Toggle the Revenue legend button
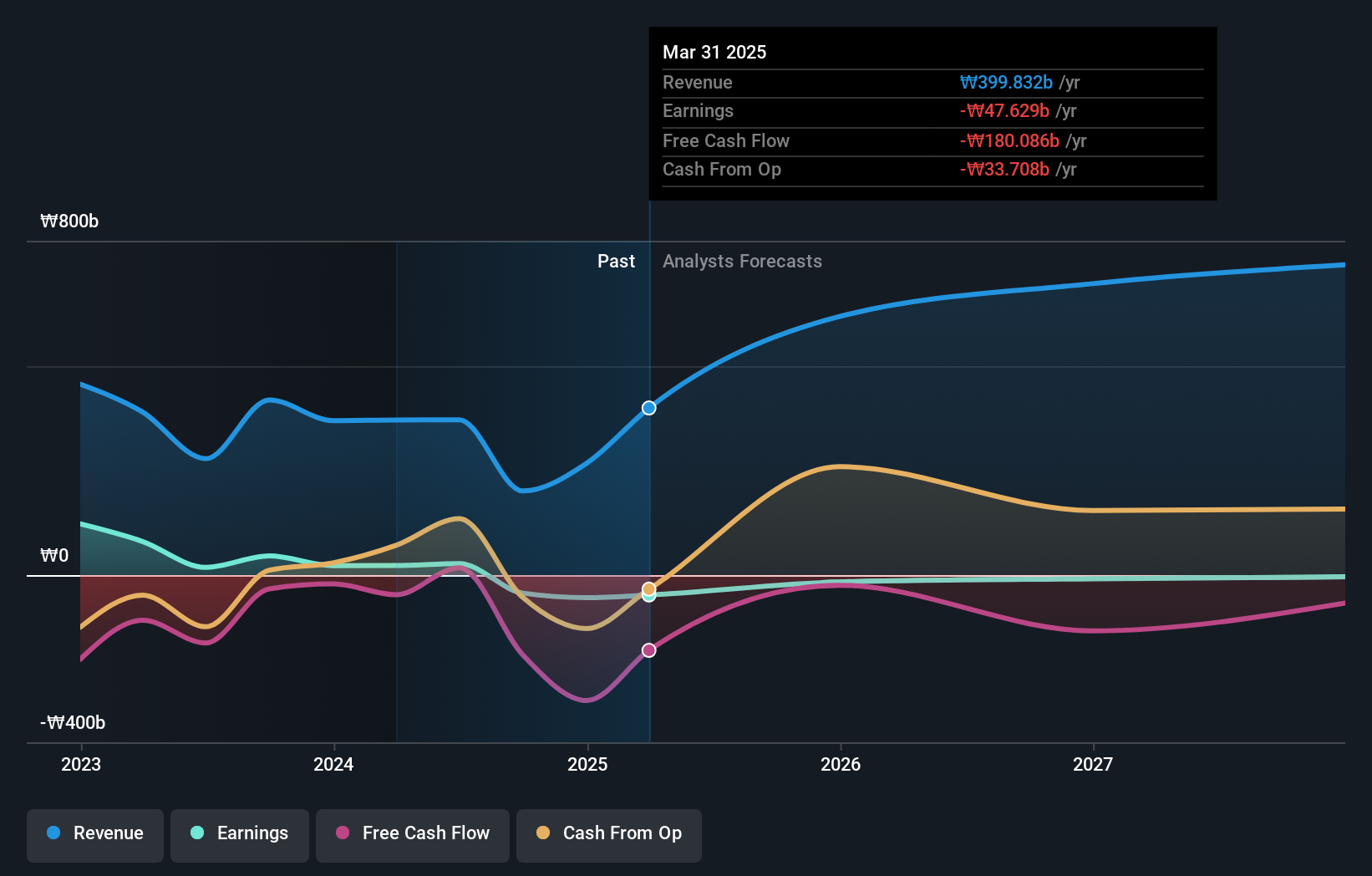This screenshot has height=876, width=1372. pos(95,835)
